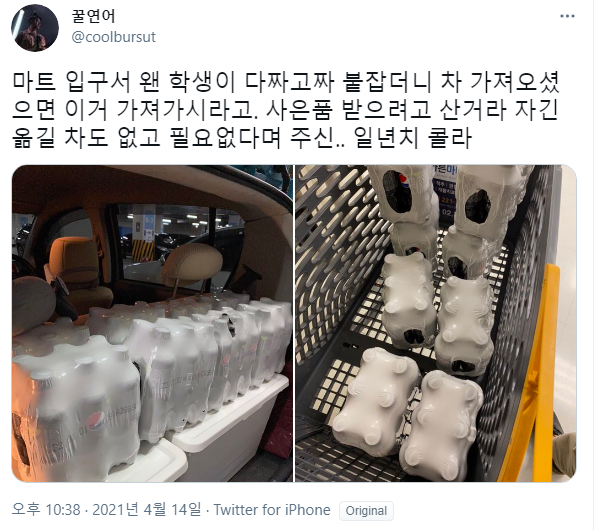Click the blue sign behind the packs in the right photo
Viewport: 595px width, 530px height.
(445, 192)
